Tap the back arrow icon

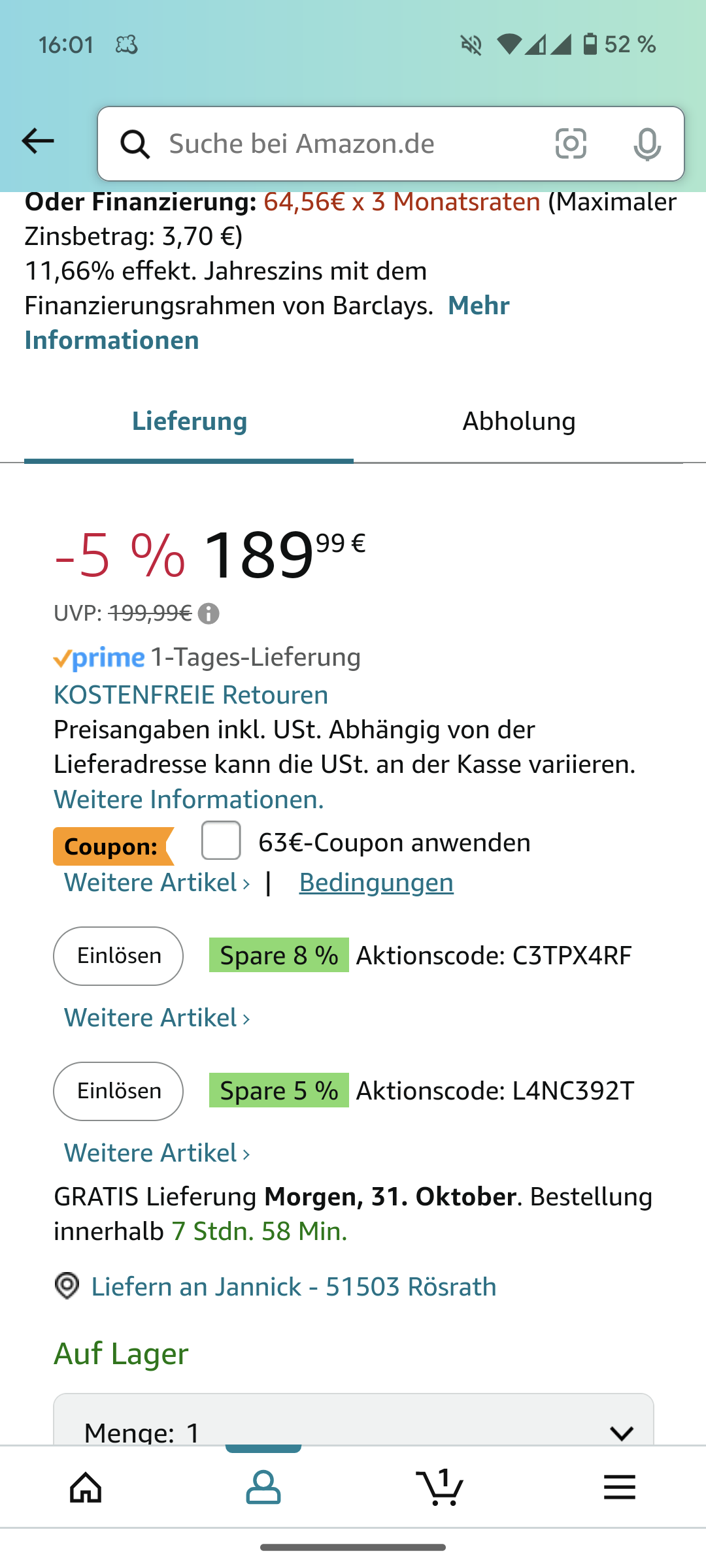pyautogui.click(x=38, y=141)
